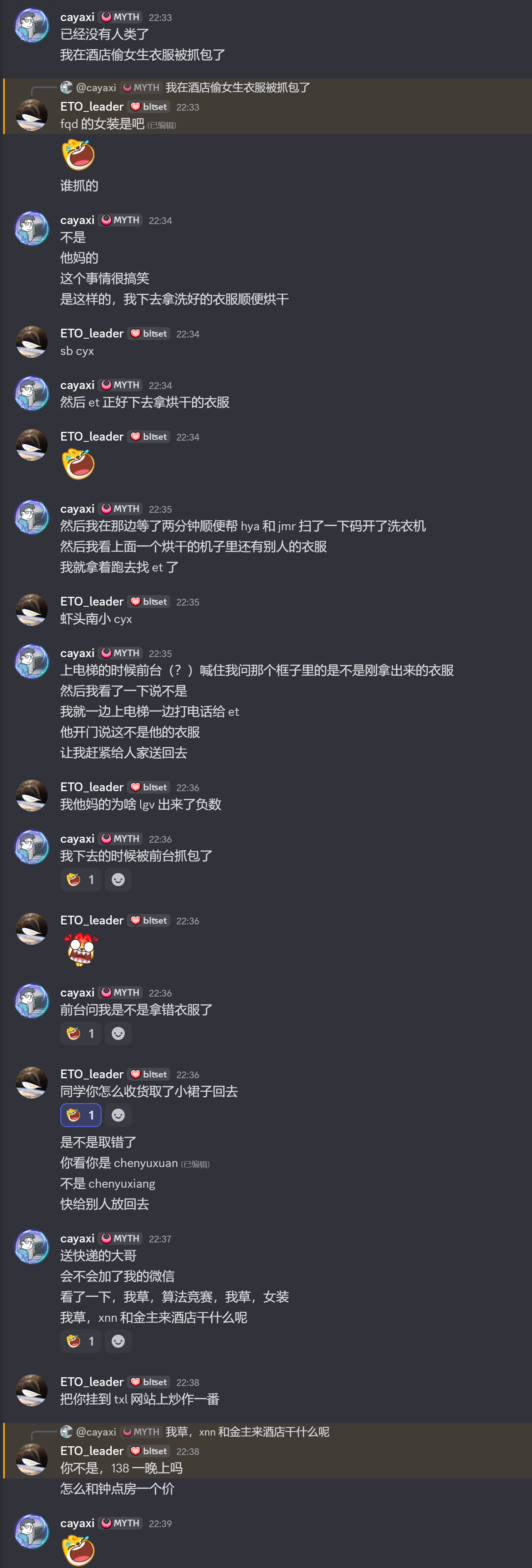Click the MYTH tag badge next to cayaxi at 22:34
The height and width of the screenshot is (1568, 532).
(x=121, y=220)
